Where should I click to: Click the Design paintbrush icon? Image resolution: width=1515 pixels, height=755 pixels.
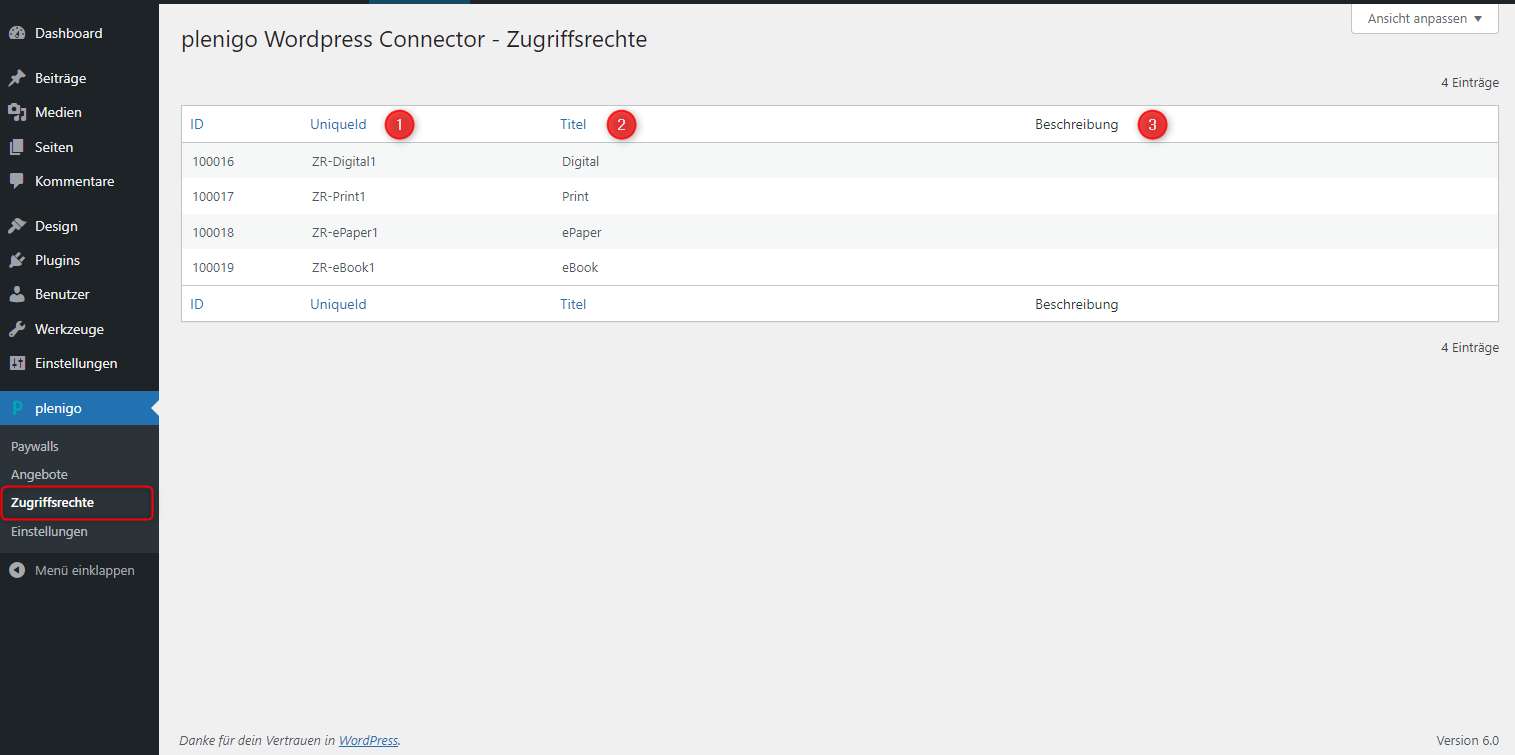[x=17, y=226]
